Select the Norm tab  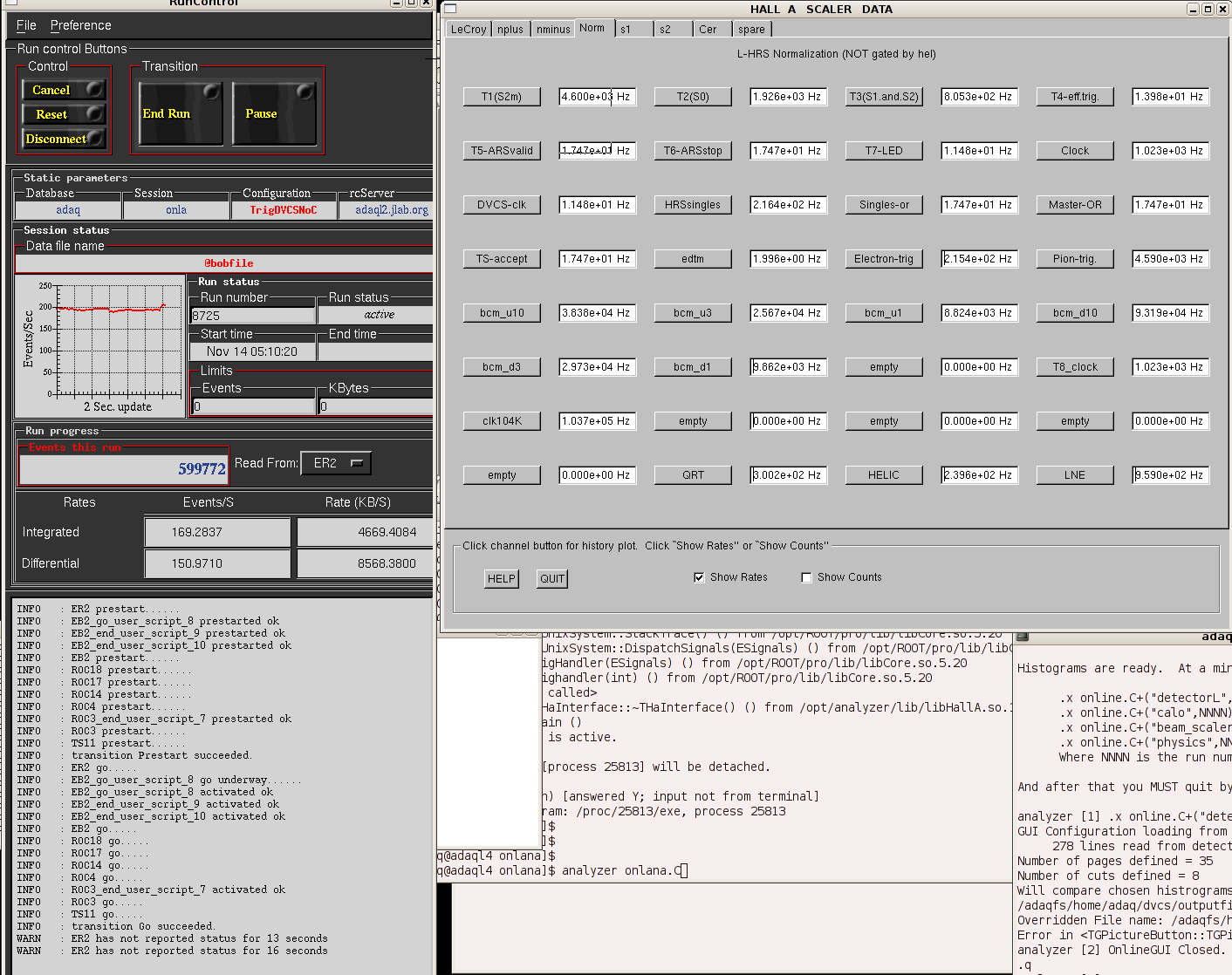(x=592, y=28)
